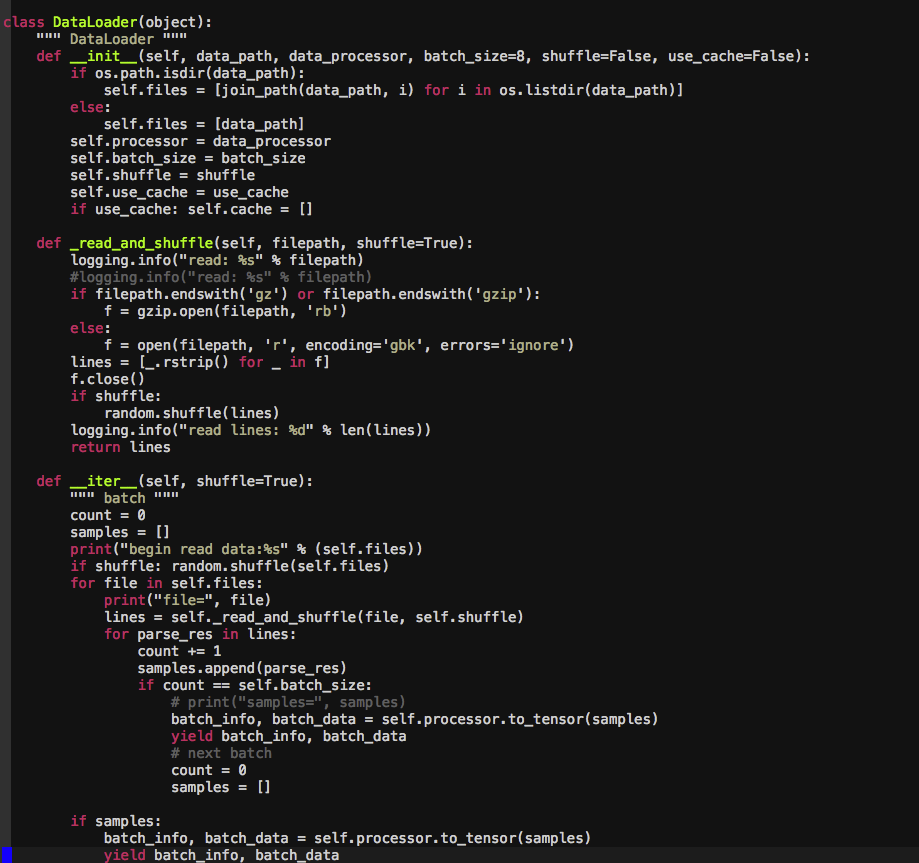Select the __iter__ method definition
Screen dimensions: 919x863
click(x=103, y=480)
